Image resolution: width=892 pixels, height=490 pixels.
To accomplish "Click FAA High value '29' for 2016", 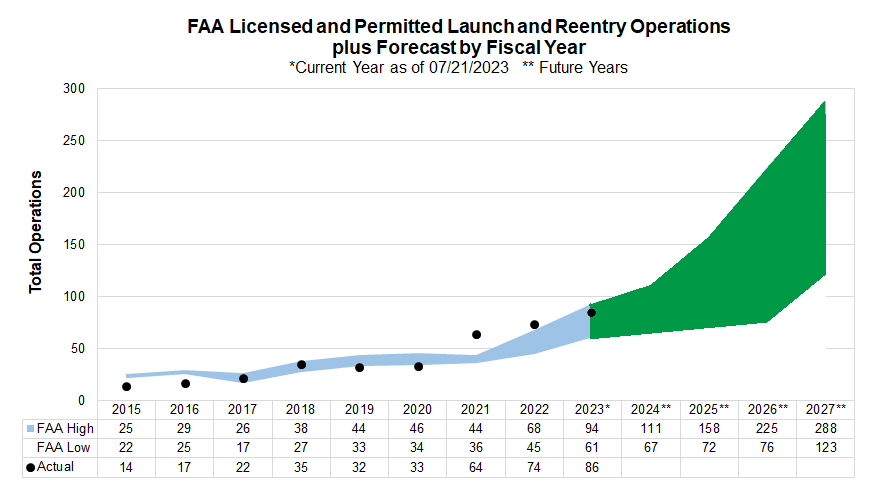I will [x=184, y=429].
